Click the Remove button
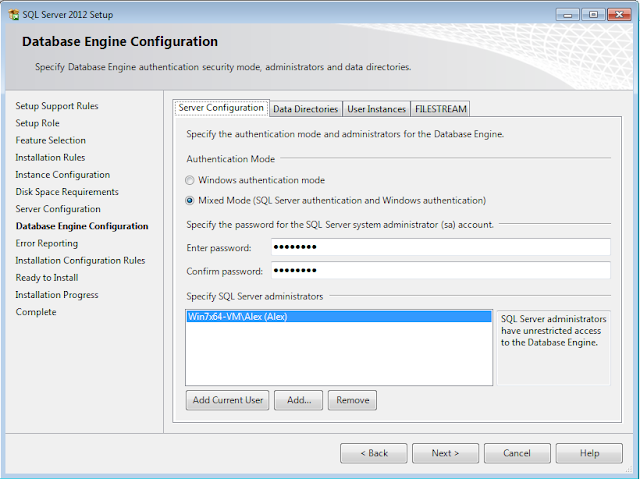Screen dimensions: 640x479 353,400
